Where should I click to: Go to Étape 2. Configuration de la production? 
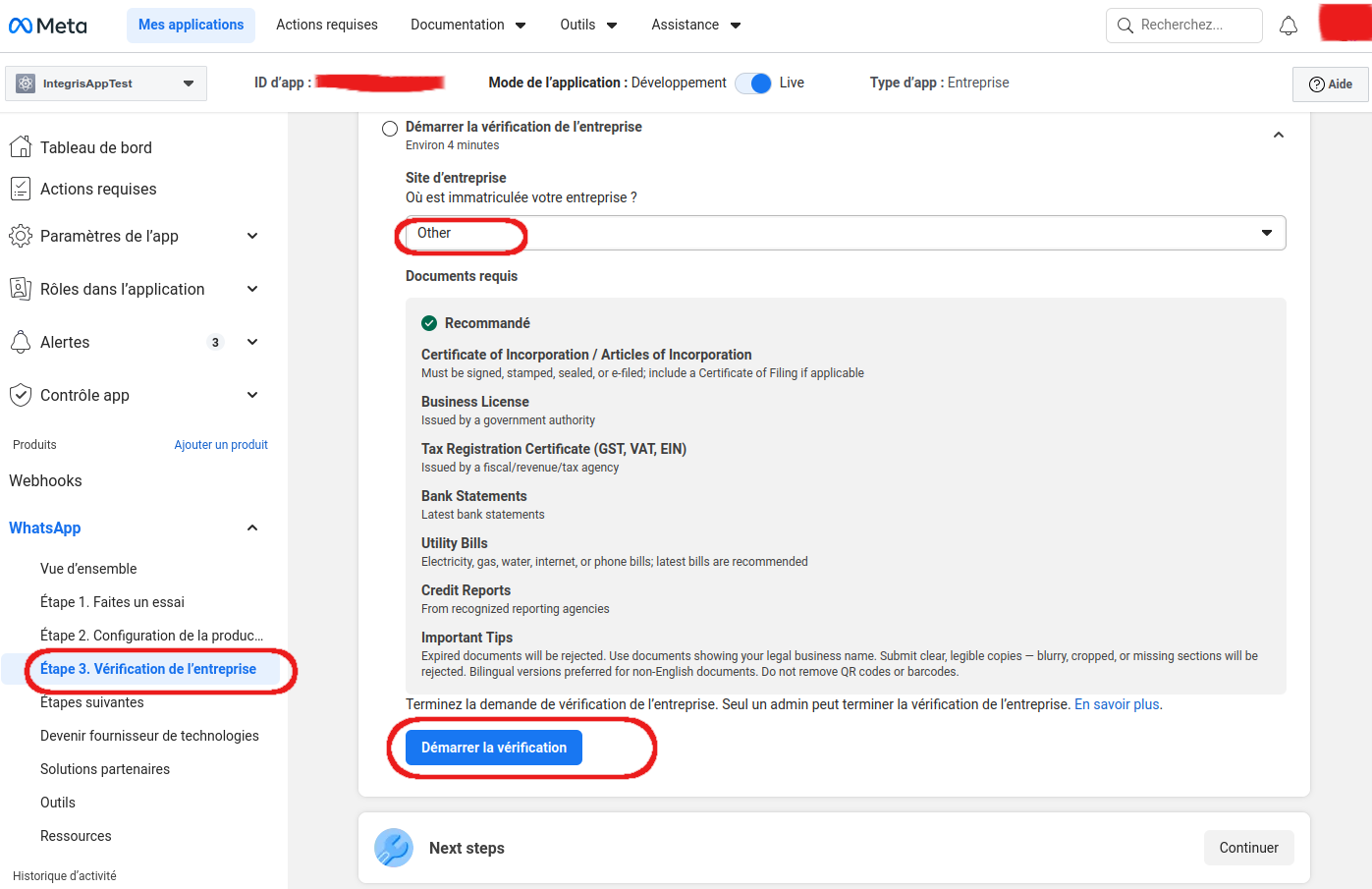click(151, 636)
